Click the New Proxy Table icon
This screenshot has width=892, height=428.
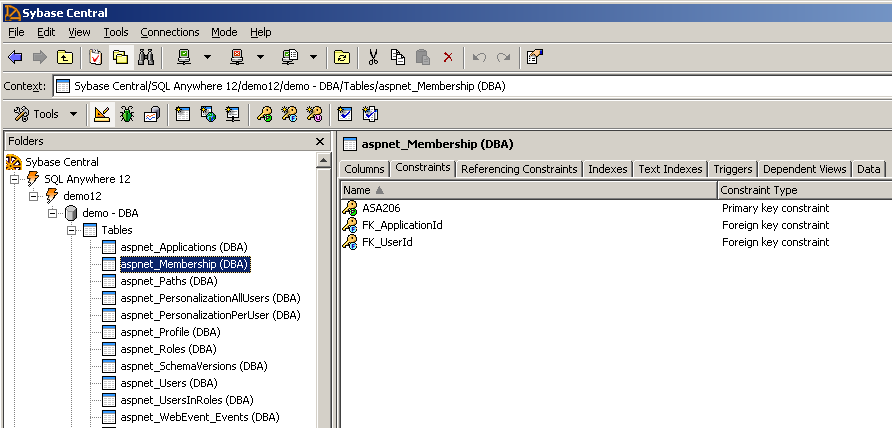click(x=233, y=114)
